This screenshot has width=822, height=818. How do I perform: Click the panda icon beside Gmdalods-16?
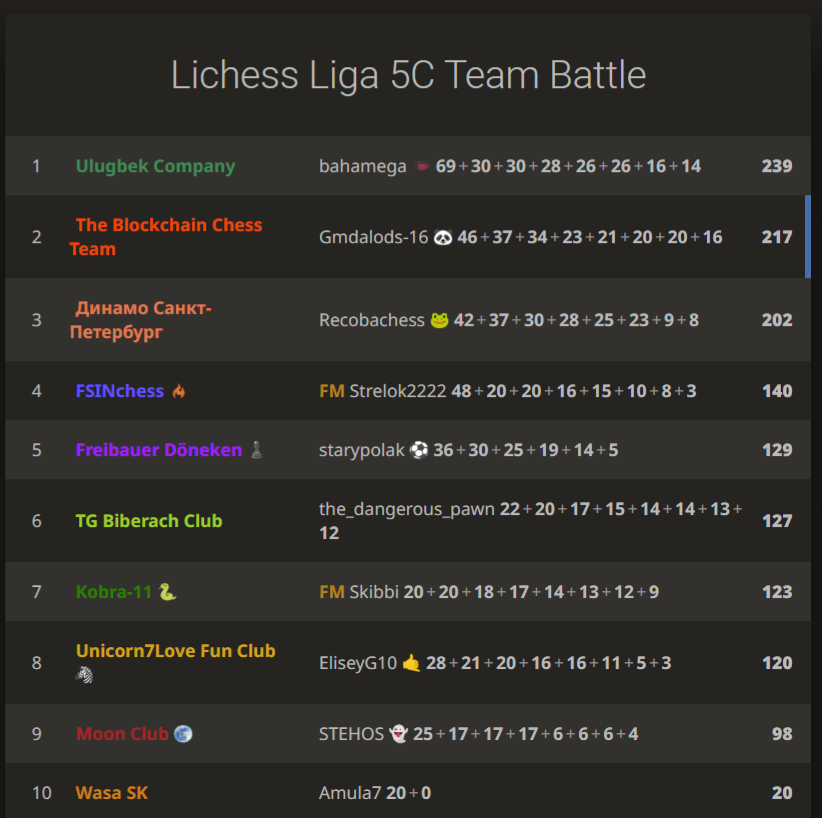(x=443, y=237)
